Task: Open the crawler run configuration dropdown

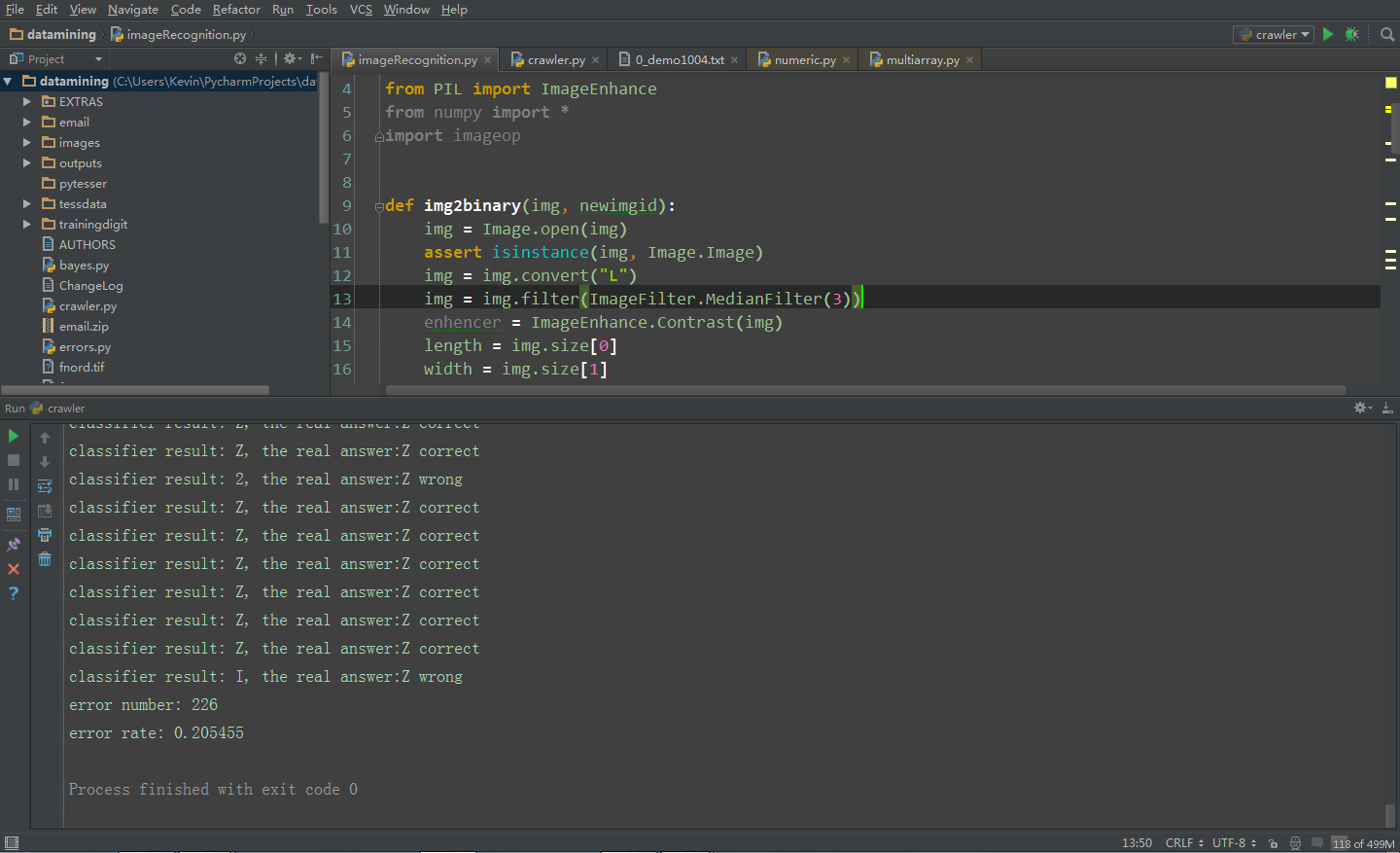Action: click(1274, 34)
